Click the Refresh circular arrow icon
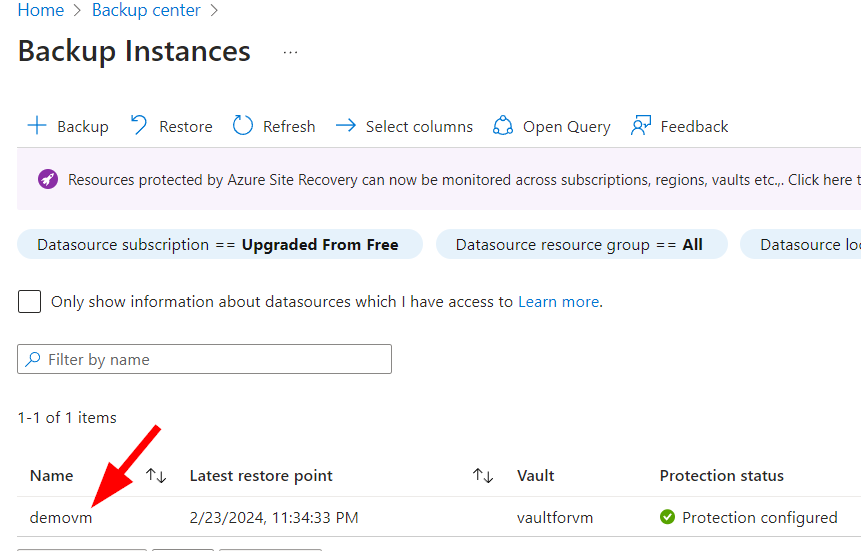 tap(243, 126)
